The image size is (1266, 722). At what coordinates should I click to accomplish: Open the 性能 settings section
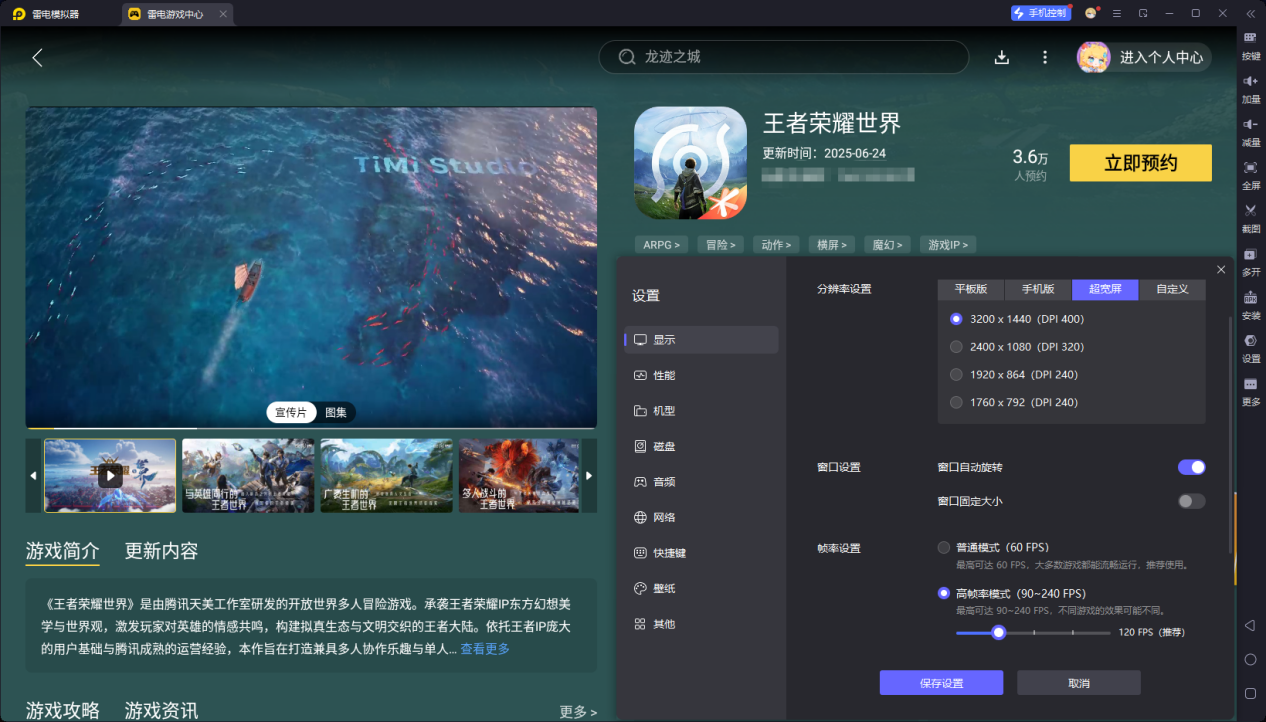664,375
